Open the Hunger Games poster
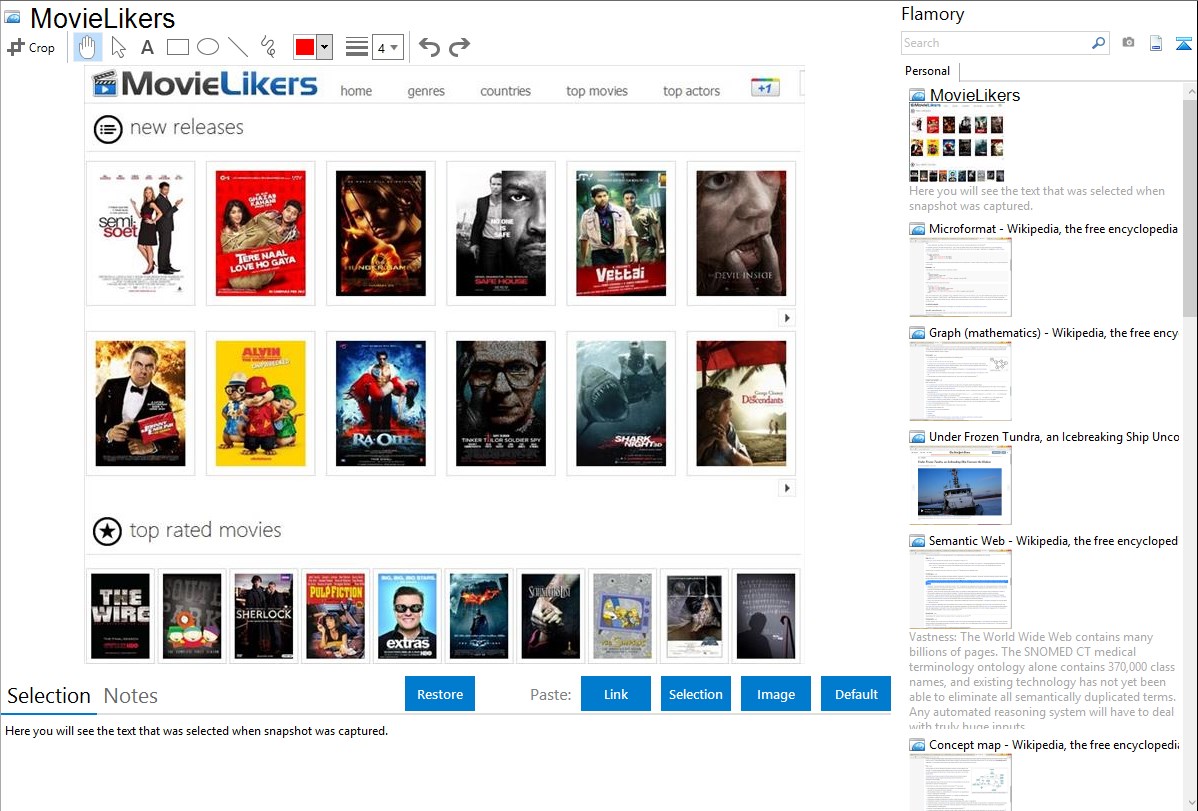1198x811 pixels. [380, 233]
